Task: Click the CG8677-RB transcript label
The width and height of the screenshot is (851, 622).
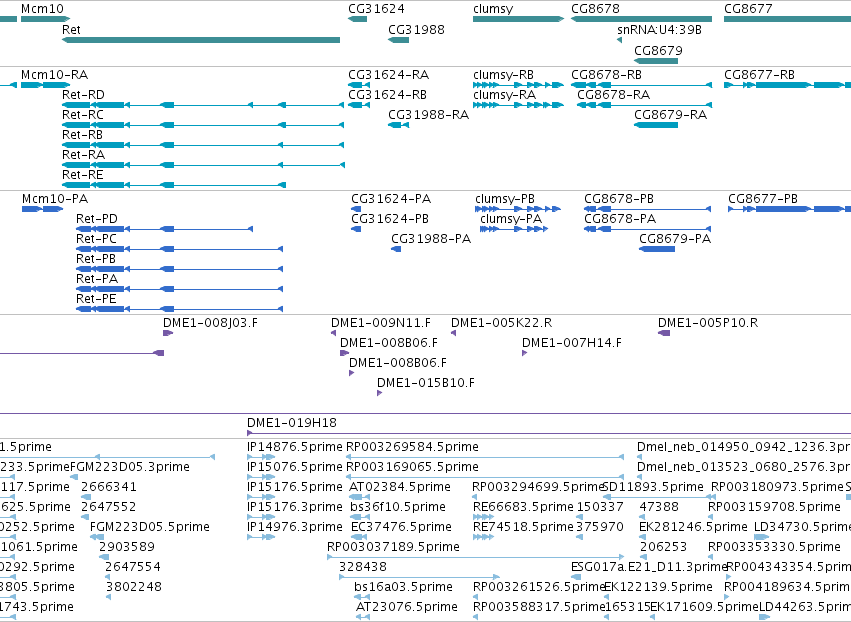Action: point(759,74)
